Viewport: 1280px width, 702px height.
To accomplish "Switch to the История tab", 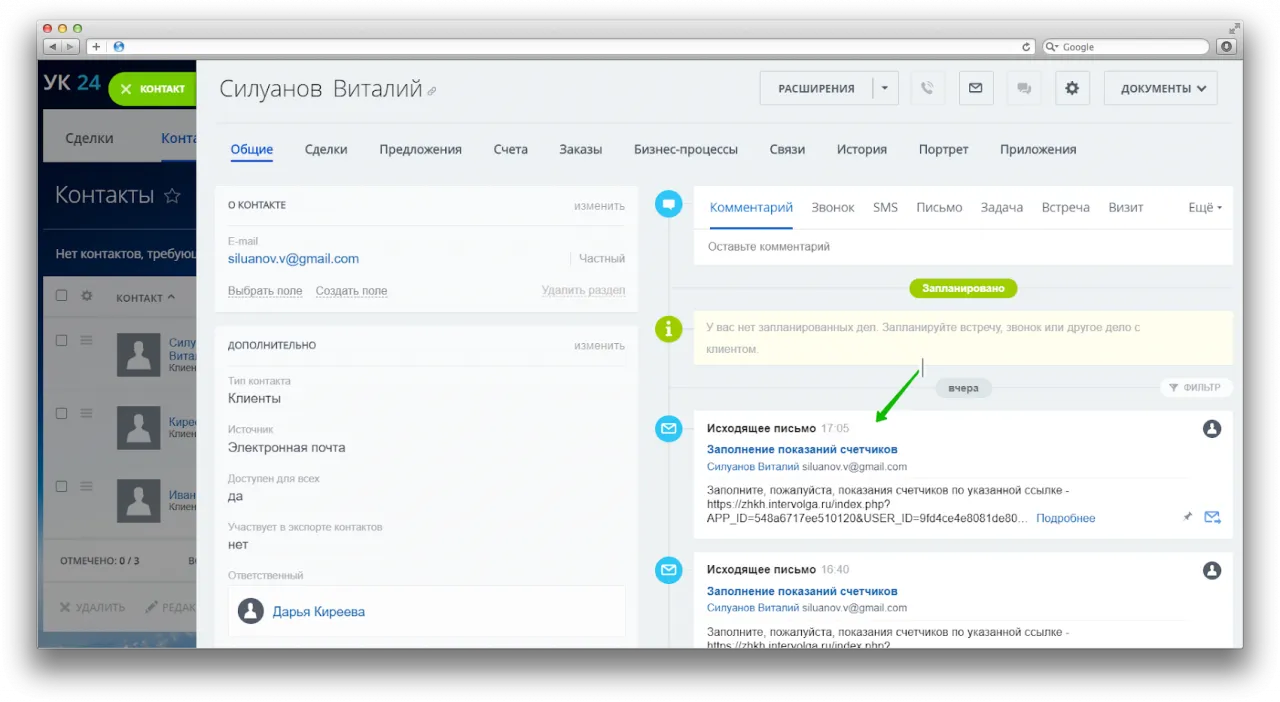I will (861, 149).
